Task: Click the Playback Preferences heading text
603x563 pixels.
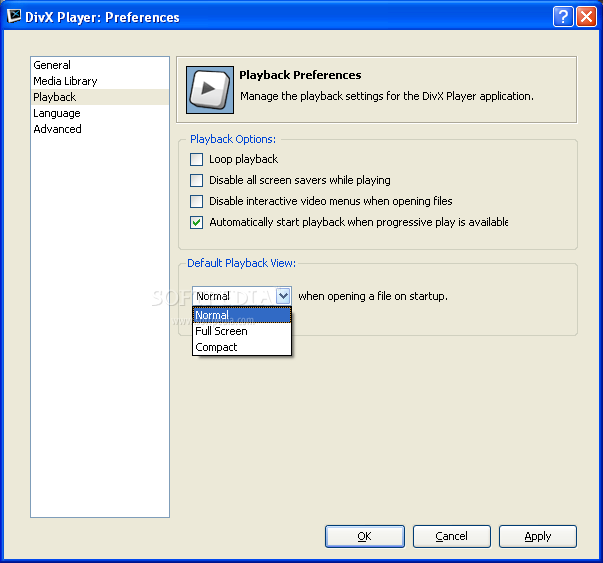Action: [300, 75]
